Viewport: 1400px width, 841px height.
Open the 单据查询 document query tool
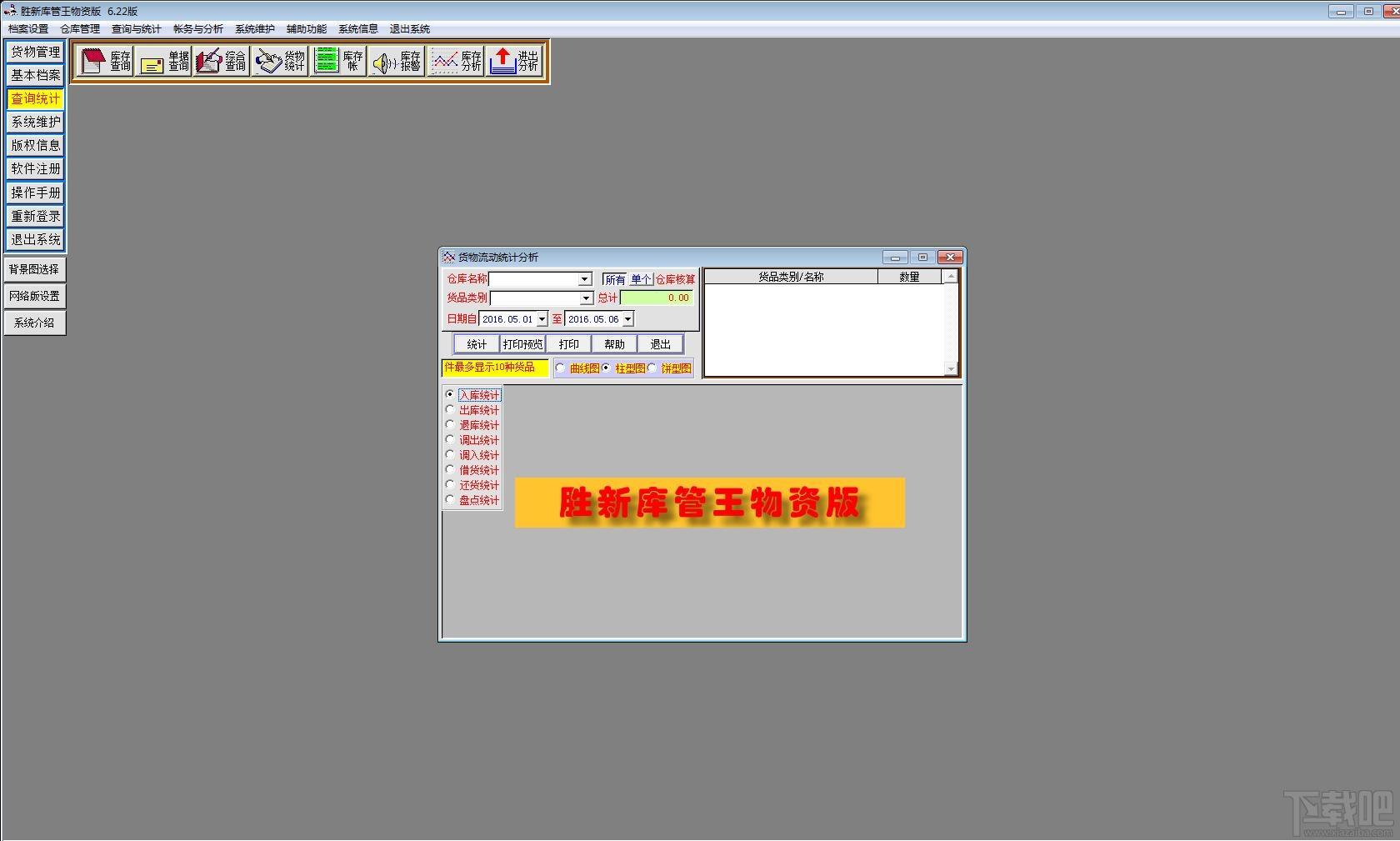163,61
